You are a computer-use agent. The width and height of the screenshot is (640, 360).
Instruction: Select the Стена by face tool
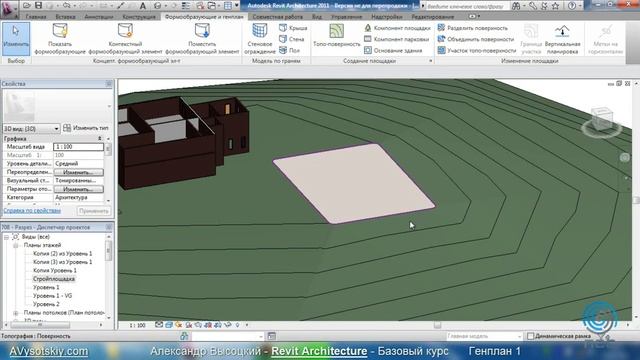[x=292, y=39]
